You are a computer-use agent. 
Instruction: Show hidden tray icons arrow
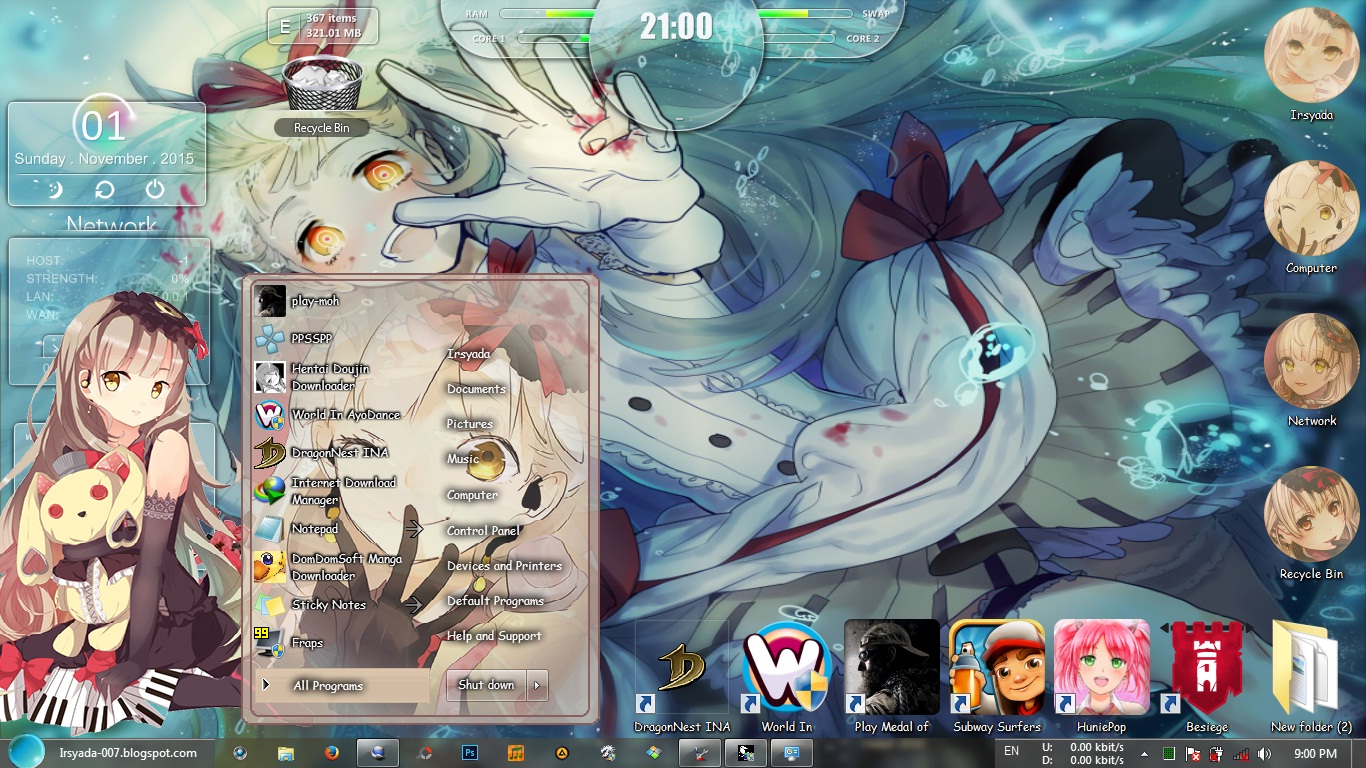tap(1144, 753)
